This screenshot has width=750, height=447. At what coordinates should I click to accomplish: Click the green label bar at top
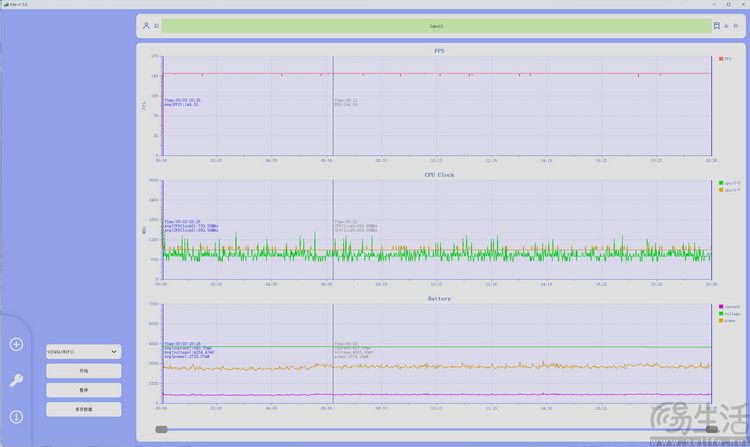pyautogui.click(x=436, y=25)
